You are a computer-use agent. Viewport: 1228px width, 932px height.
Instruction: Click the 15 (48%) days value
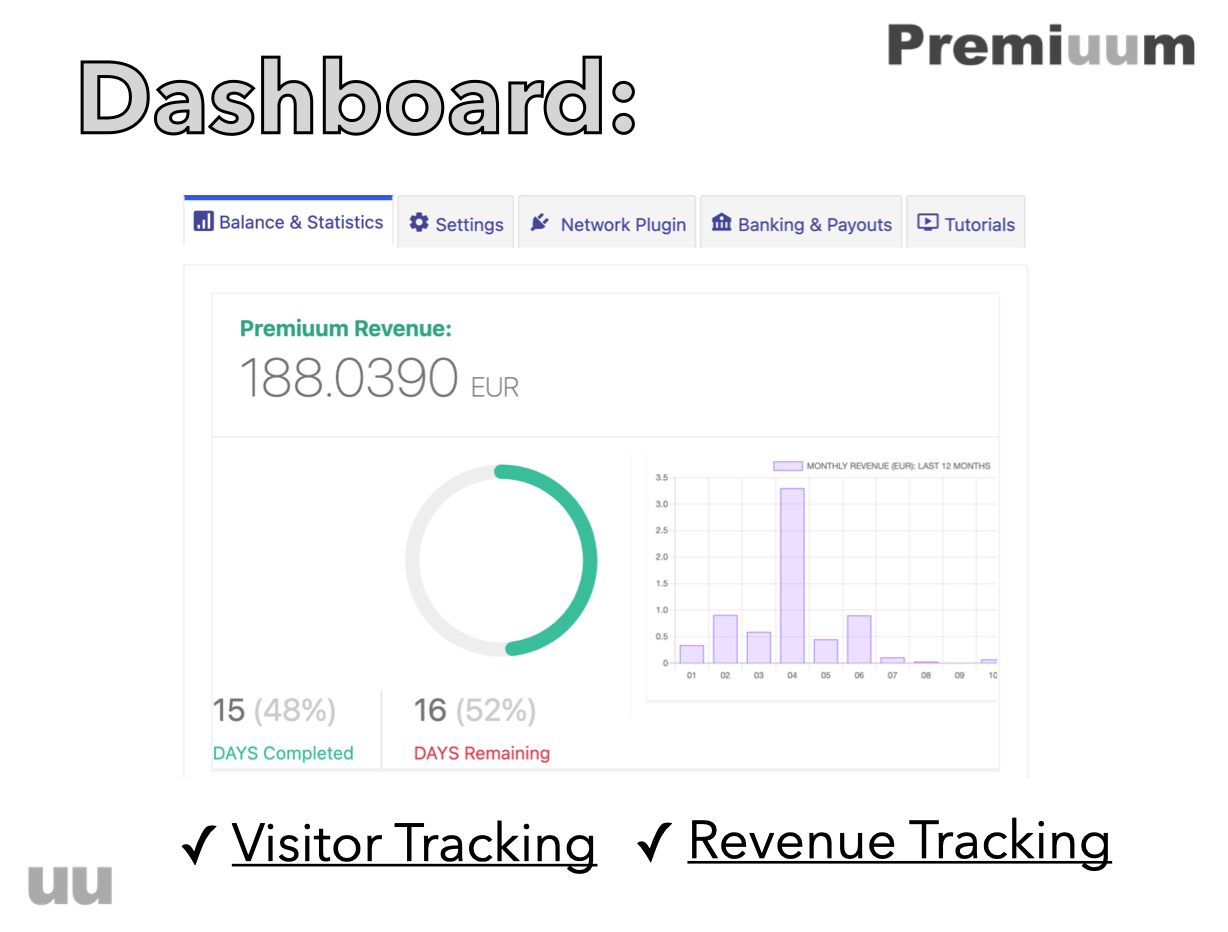pos(274,710)
